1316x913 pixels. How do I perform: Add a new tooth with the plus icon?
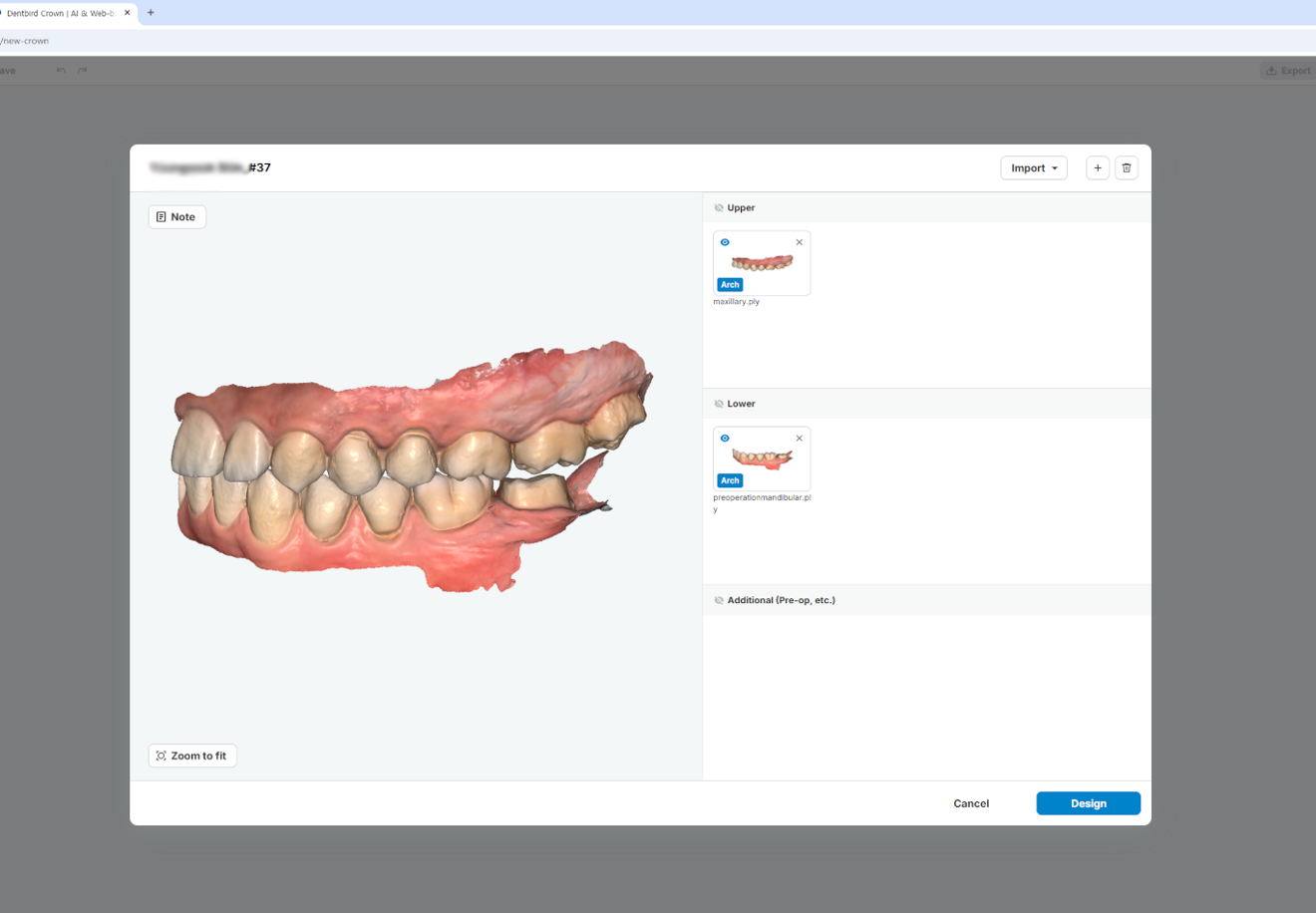(1098, 167)
